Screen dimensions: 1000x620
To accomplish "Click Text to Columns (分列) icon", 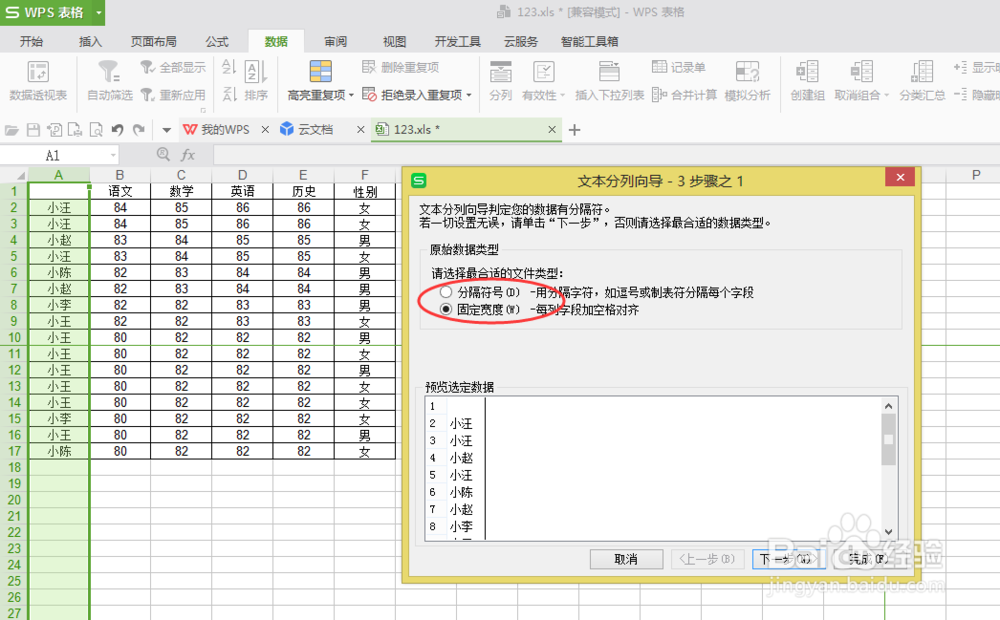I will pos(501,71).
